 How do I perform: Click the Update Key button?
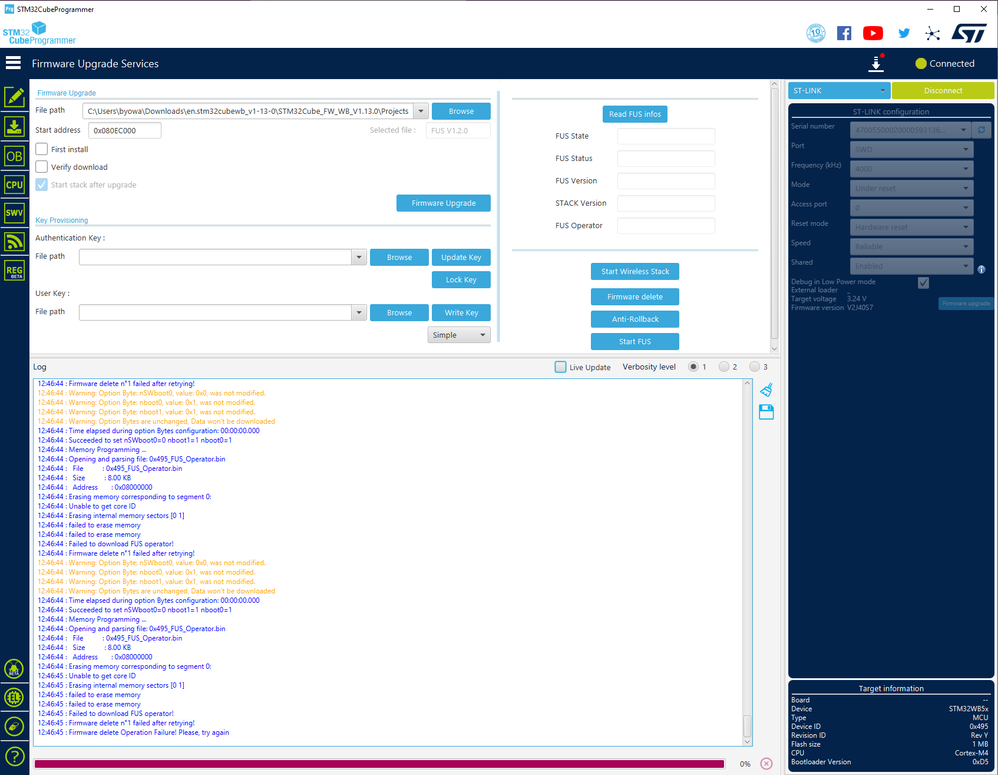461,257
